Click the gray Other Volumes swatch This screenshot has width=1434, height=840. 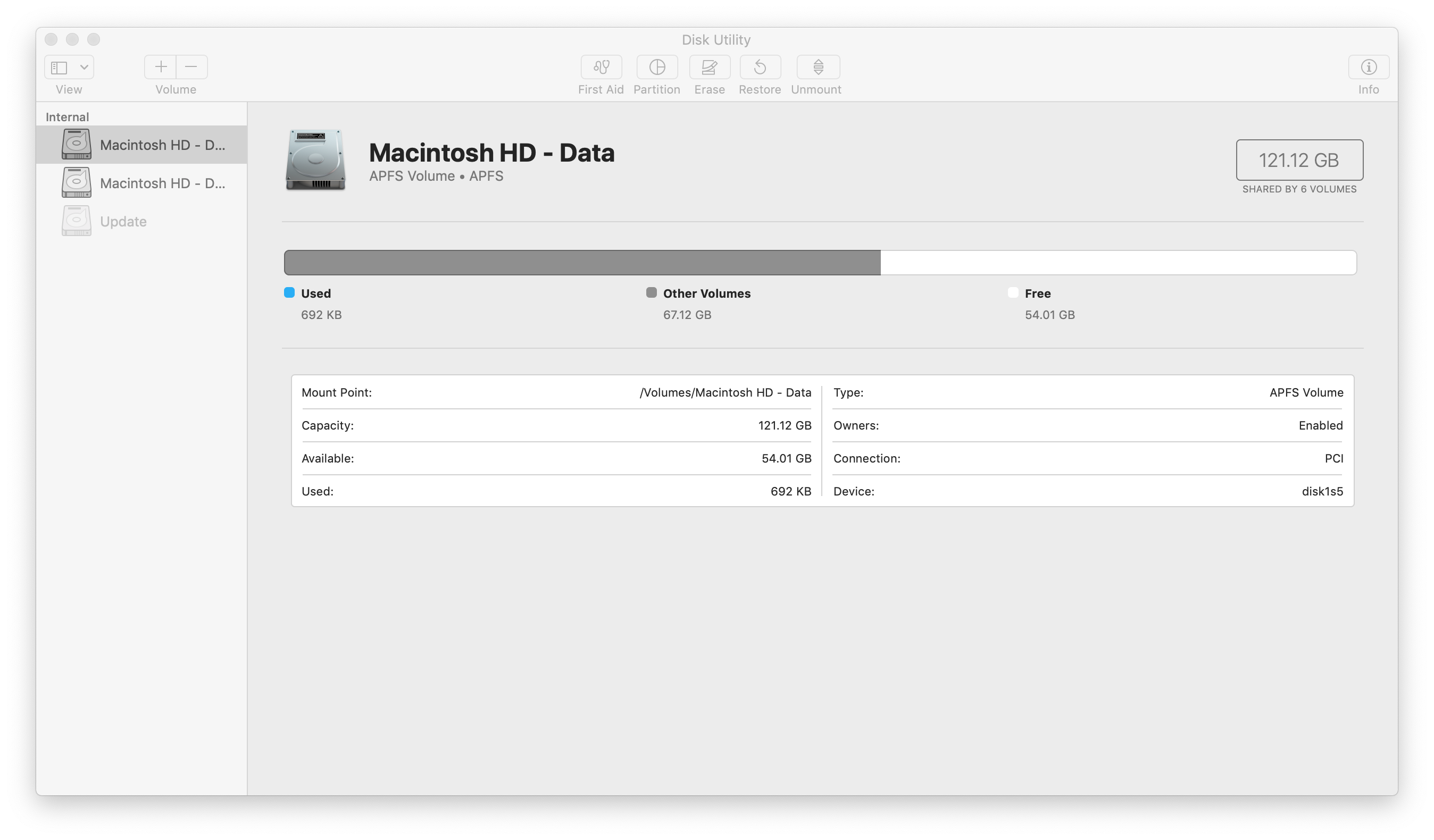coord(651,293)
